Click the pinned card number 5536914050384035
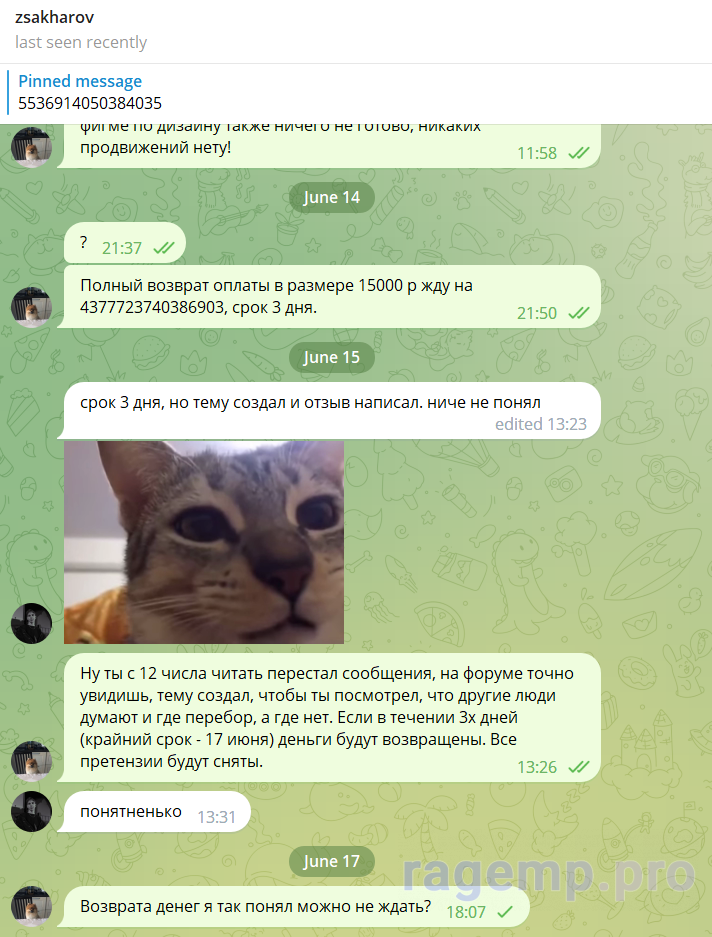Viewport: 712px width, 937px height. pyautogui.click(x=90, y=103)
